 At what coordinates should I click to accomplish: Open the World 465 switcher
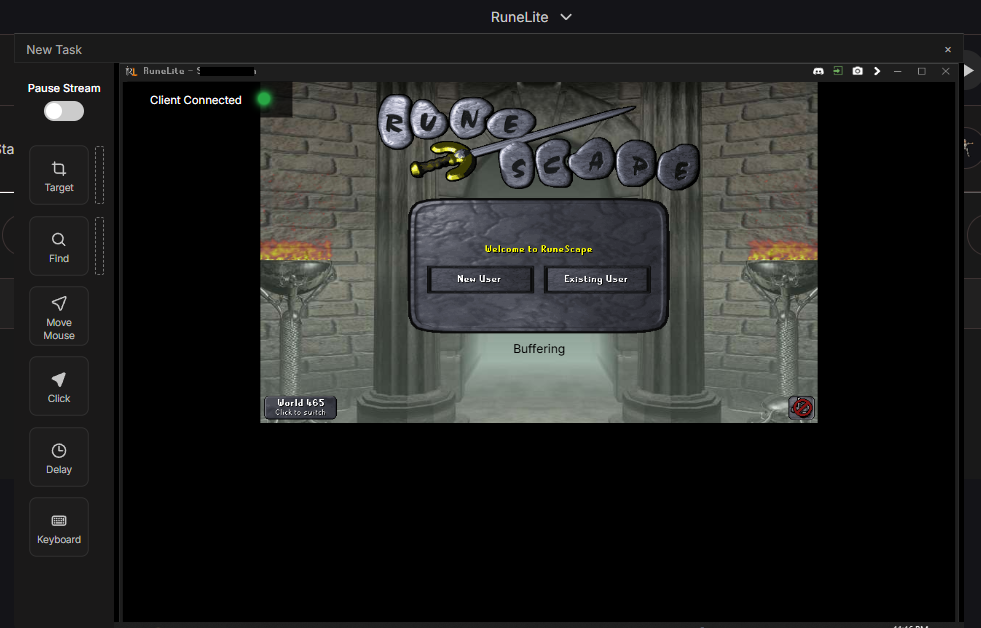(x=300, y=407)
